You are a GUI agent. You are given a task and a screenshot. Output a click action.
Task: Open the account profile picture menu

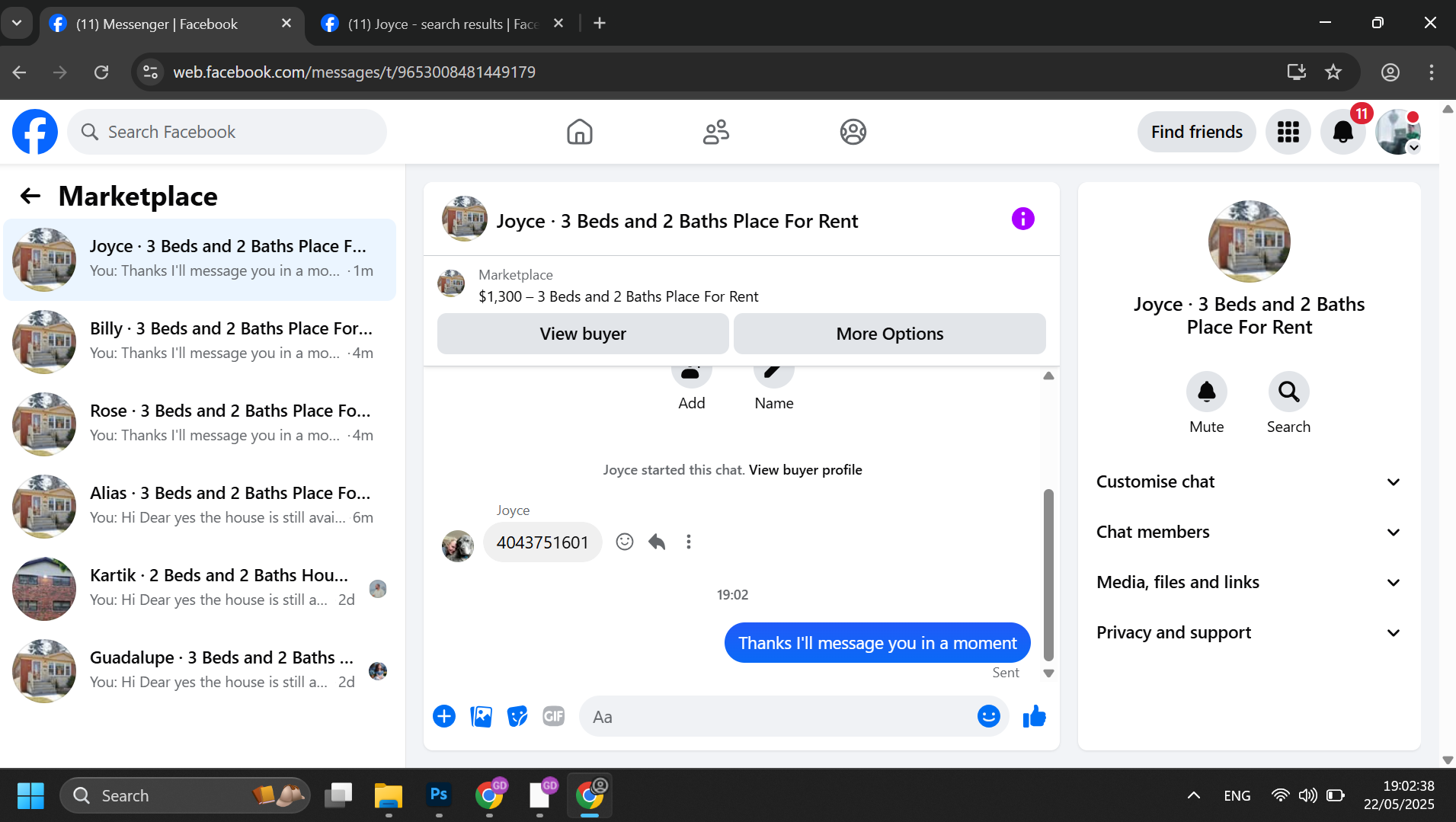click(x=1398, y=132)
